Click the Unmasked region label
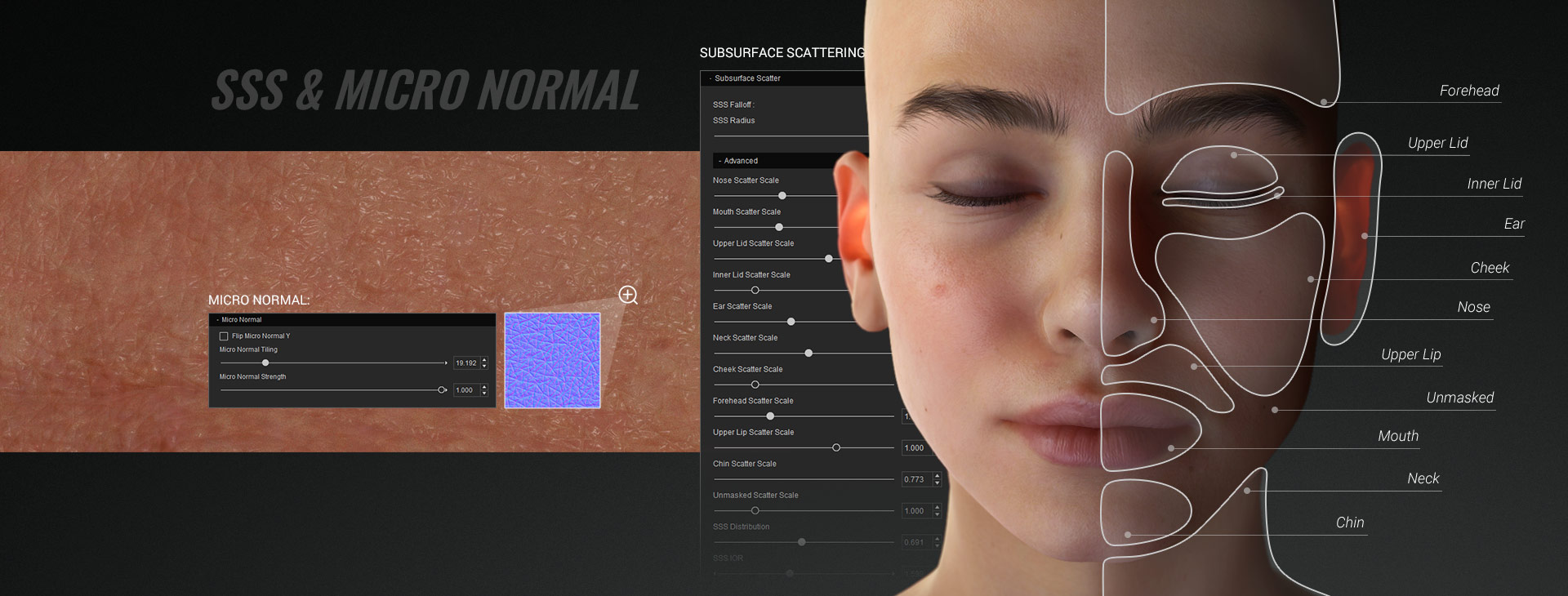Screen dimensions: 1568x596 click(x=1459, y=398)
